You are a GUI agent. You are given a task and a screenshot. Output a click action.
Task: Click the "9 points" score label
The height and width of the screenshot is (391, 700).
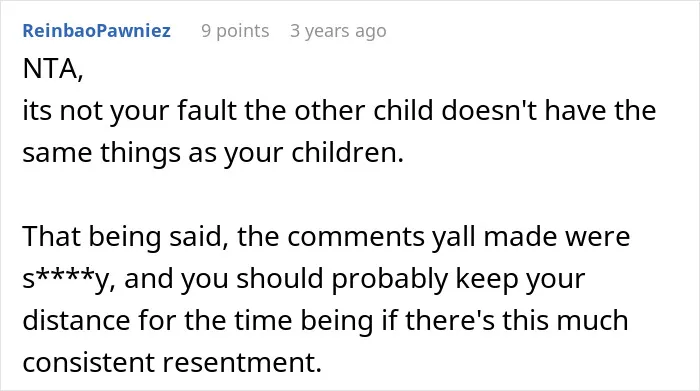click(x=235, y=31)
